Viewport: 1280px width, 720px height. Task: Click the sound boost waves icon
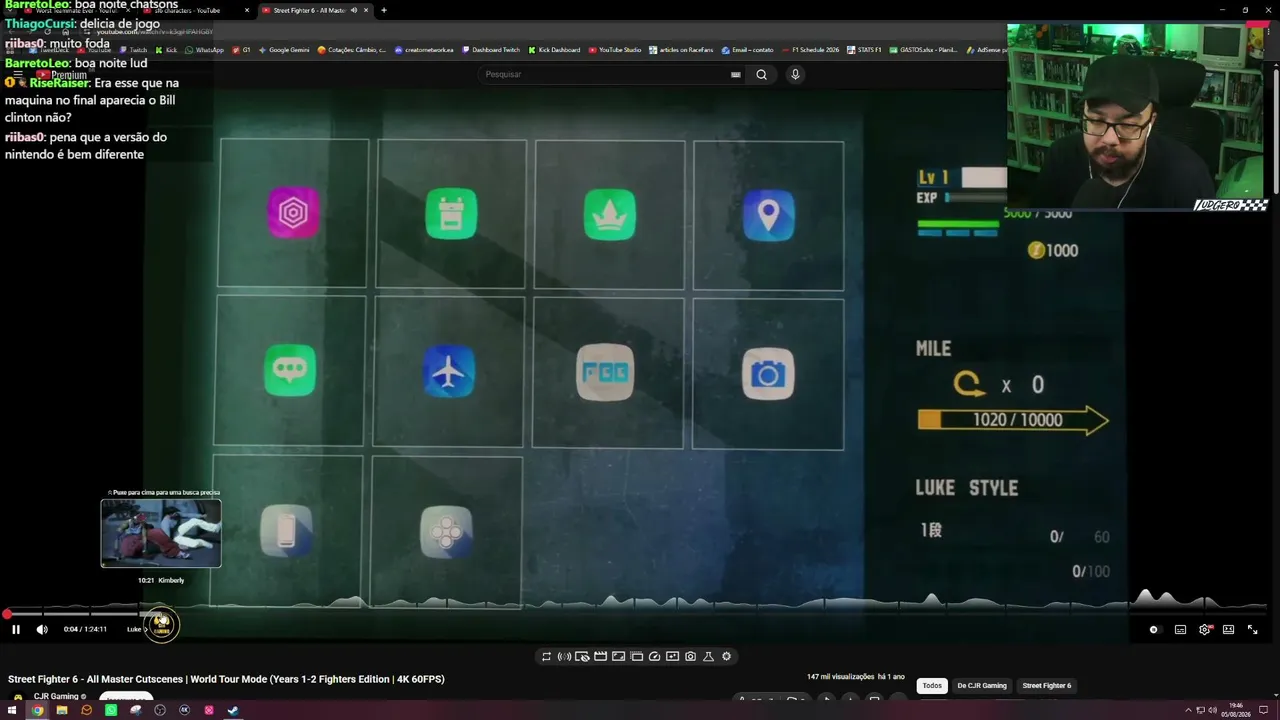[564, 656]
